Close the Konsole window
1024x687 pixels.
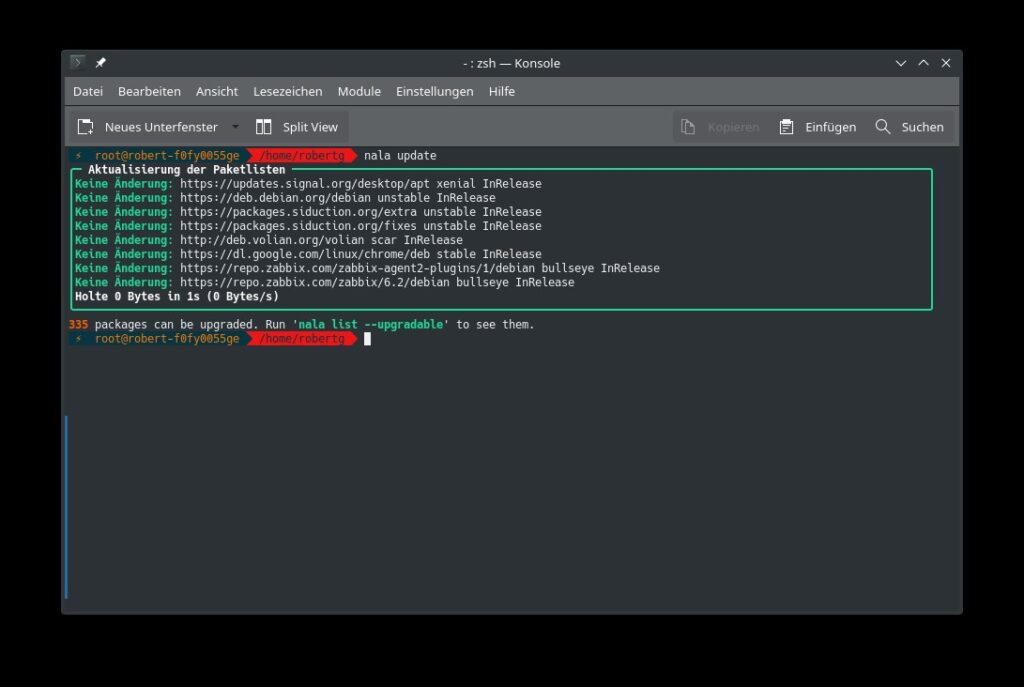946,63
